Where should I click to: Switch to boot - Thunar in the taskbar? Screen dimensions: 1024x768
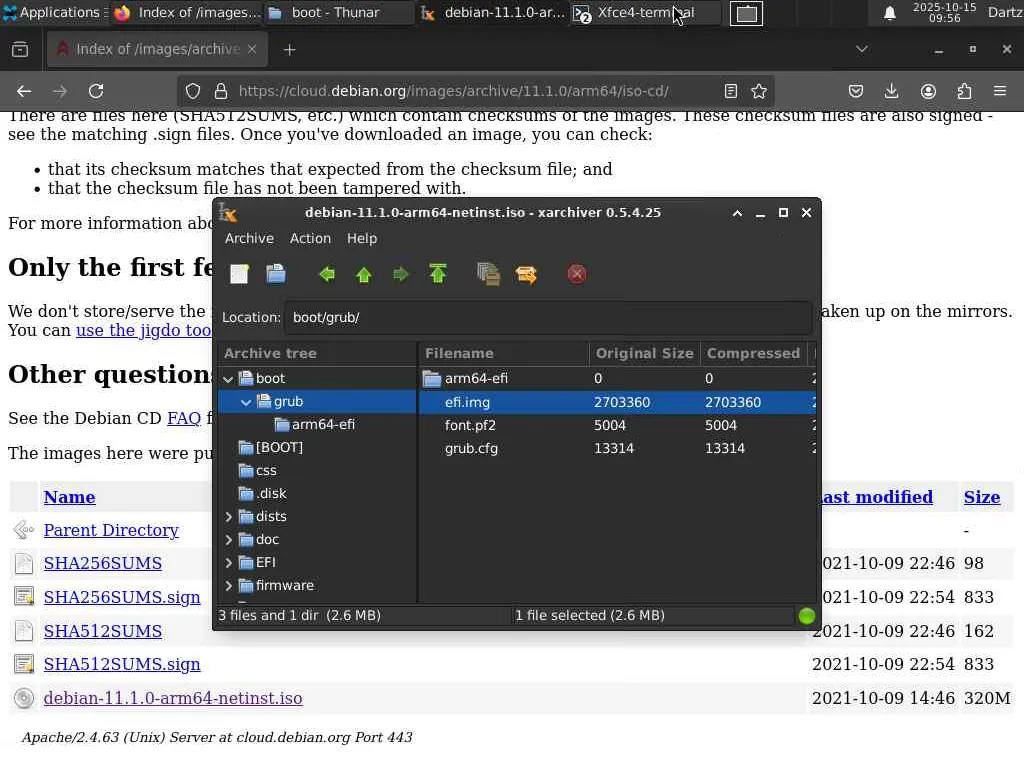[x=338, y=13]
